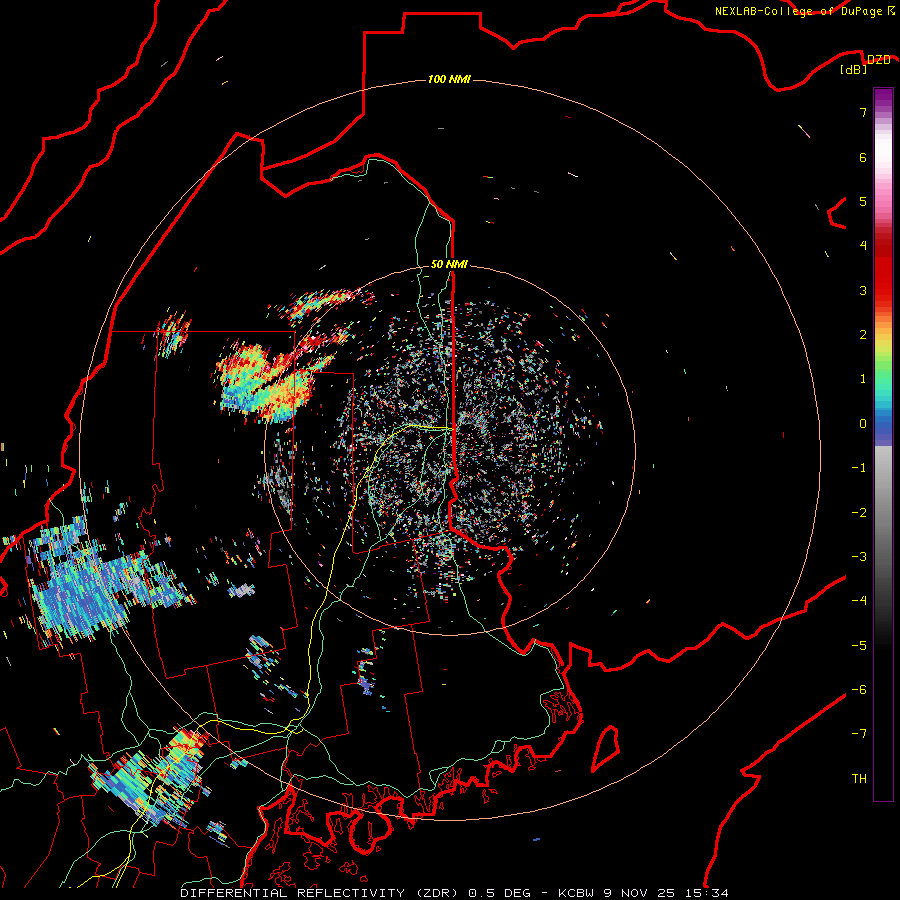This screenshot has width=900, height=900.
Task: Click the 3 value on color scale
Action: tap(863, 290)
